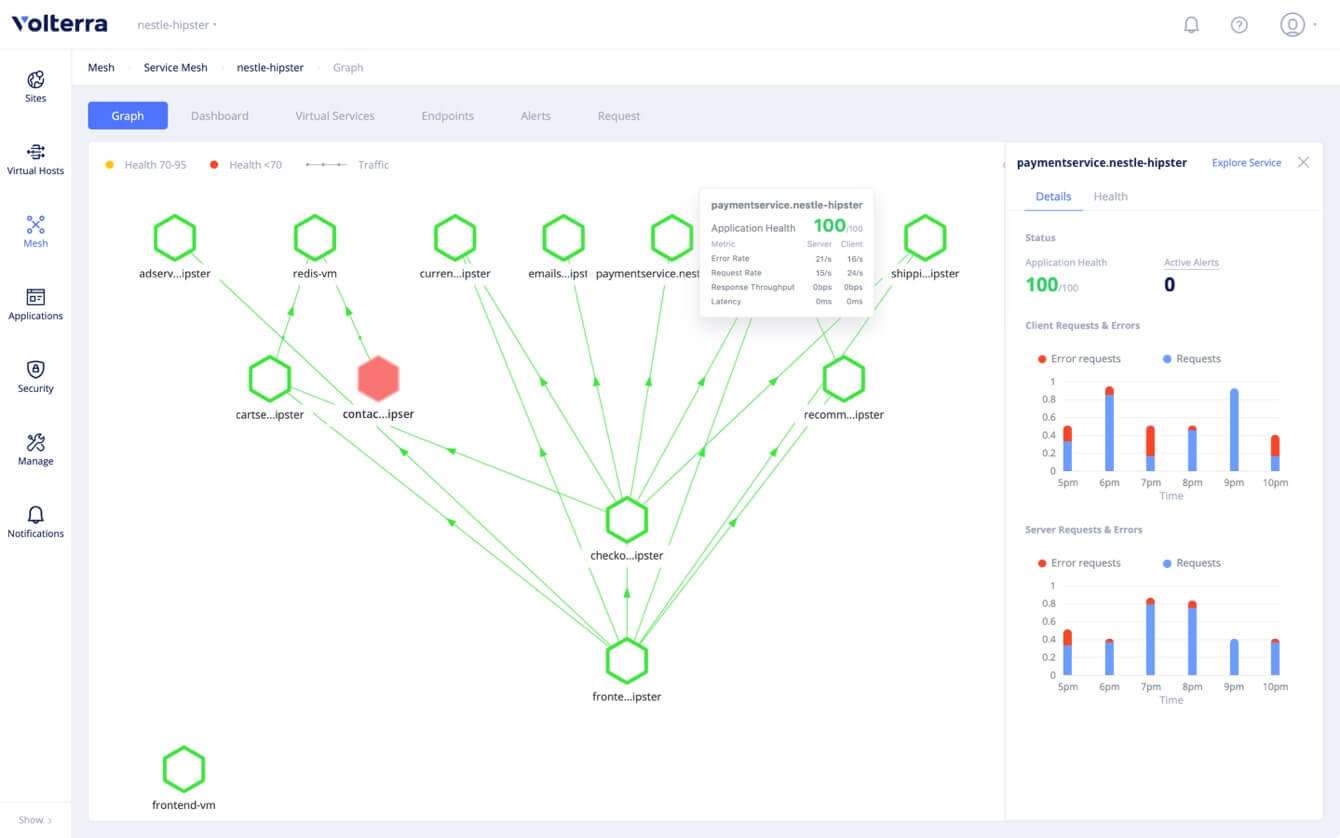Viewport: 1340px width, 838px height.
Task: Open the Mesh sidebar section
Action: [x=35, y=232]
